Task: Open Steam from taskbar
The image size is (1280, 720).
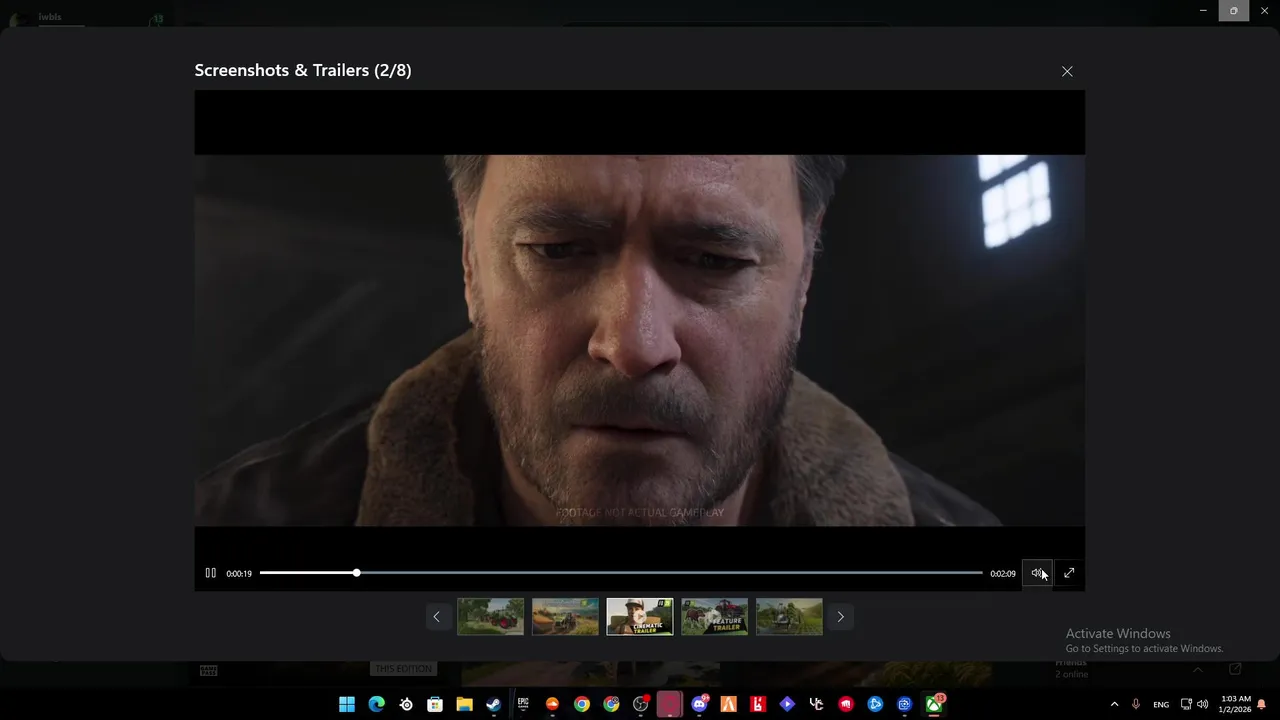Action: (493, 704)
